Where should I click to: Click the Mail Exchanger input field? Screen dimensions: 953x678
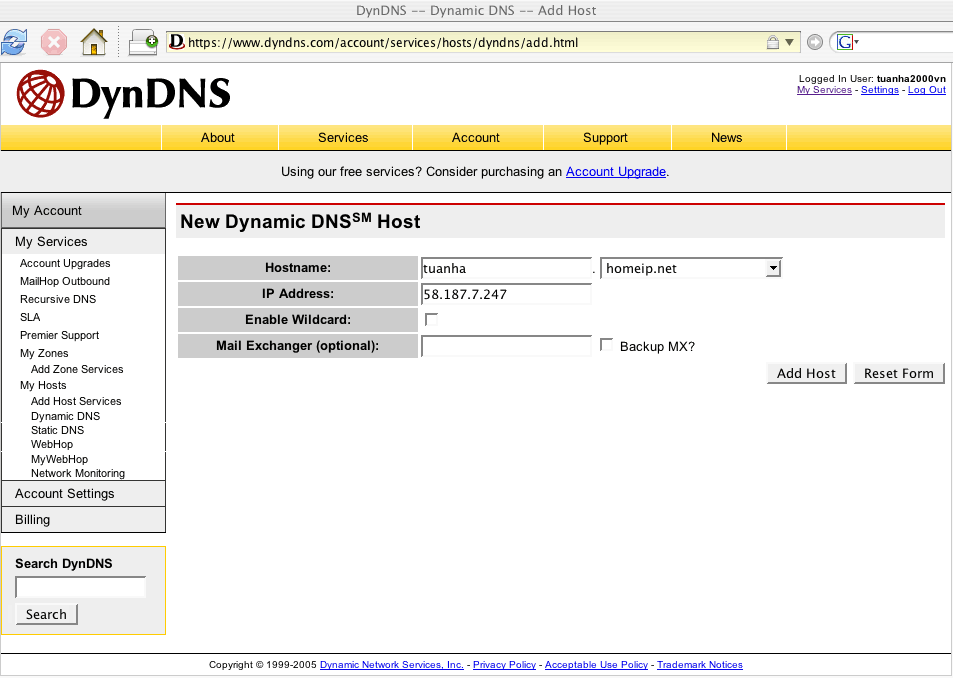click(506, 346)
